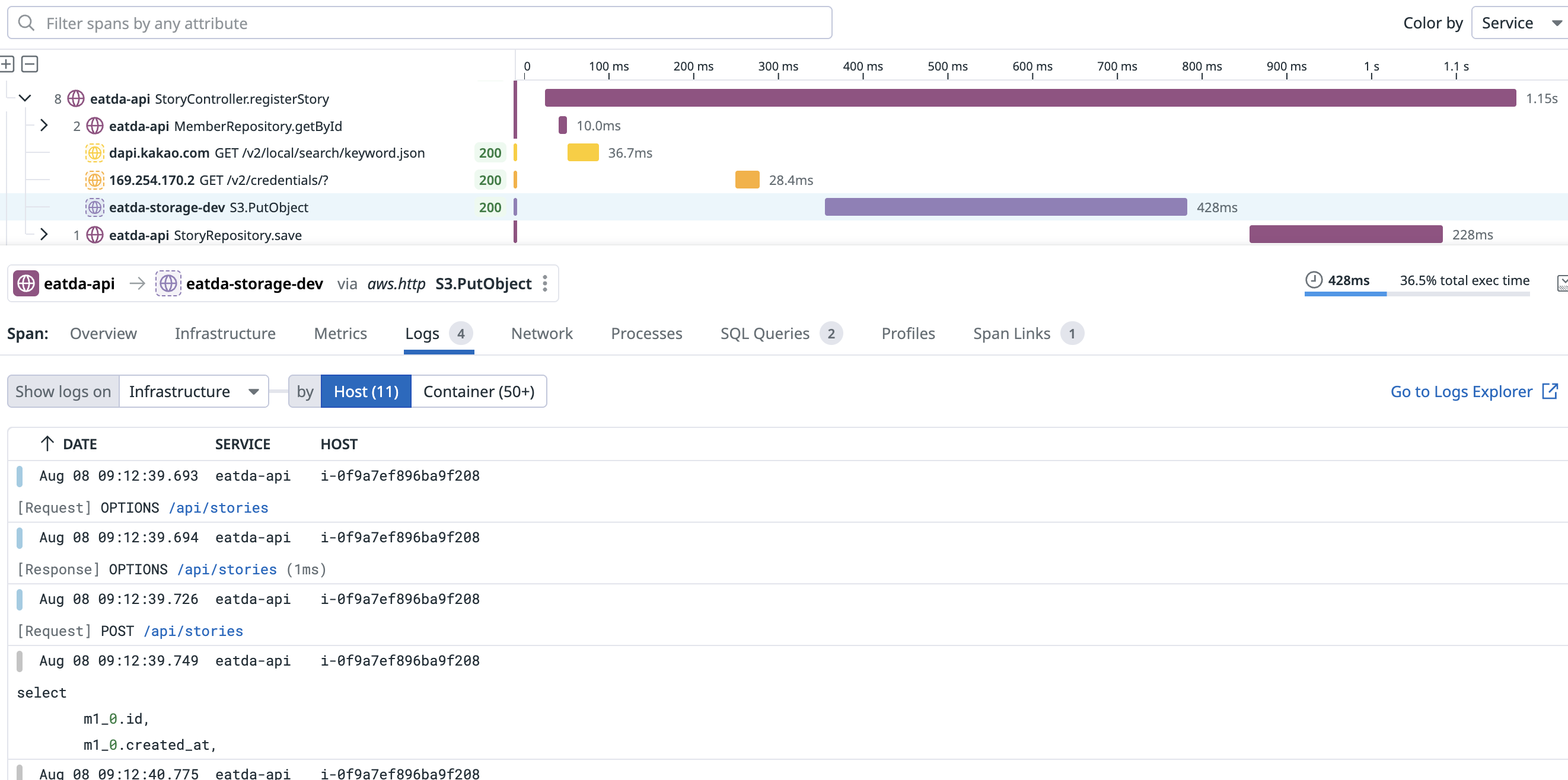
Task: Click the expand all spans plus icon
Action: pyautogui.click(x=7, y=64)
